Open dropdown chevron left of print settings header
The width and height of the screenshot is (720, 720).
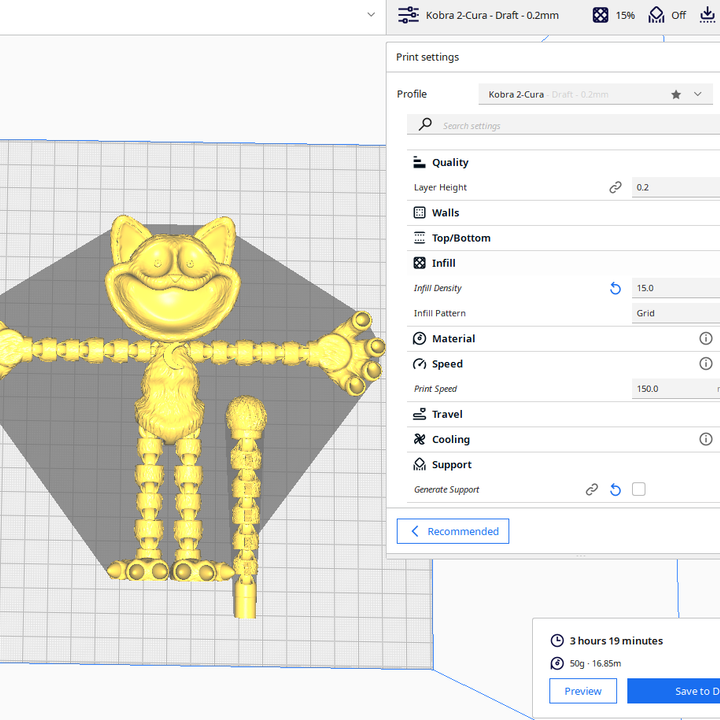coord(371,15)
